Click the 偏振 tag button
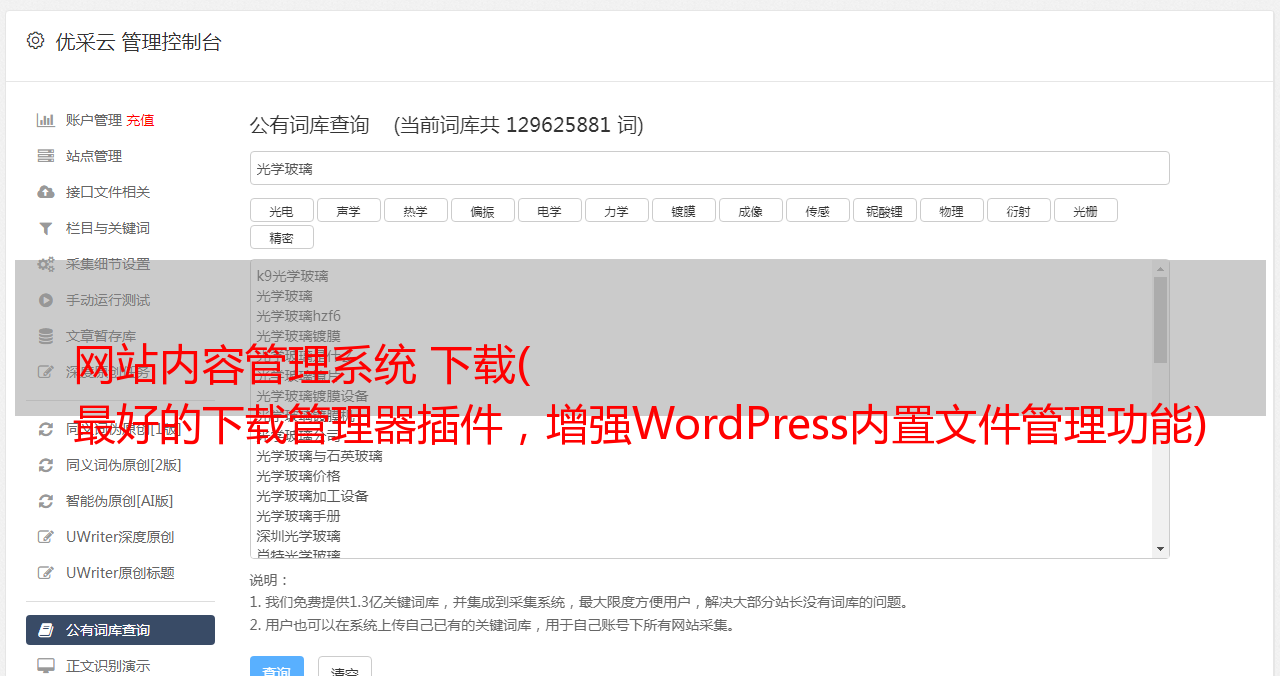Viewport: 1280px width, 676px height. [483, 210]
